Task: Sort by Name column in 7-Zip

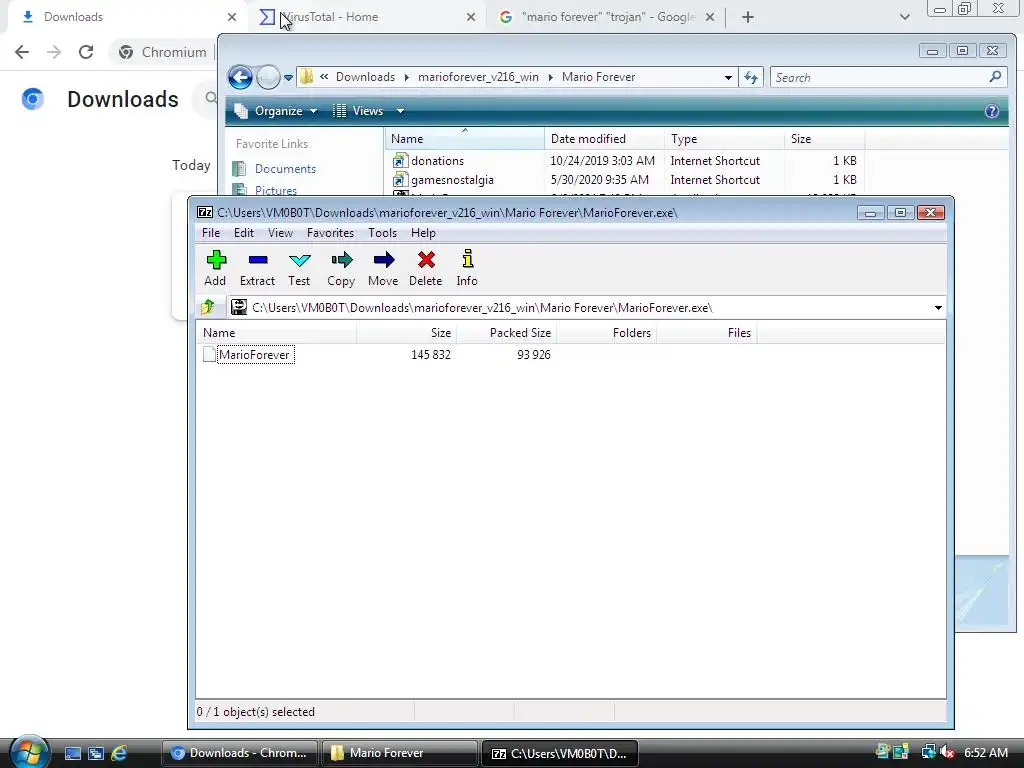Action: coord(277,333)
